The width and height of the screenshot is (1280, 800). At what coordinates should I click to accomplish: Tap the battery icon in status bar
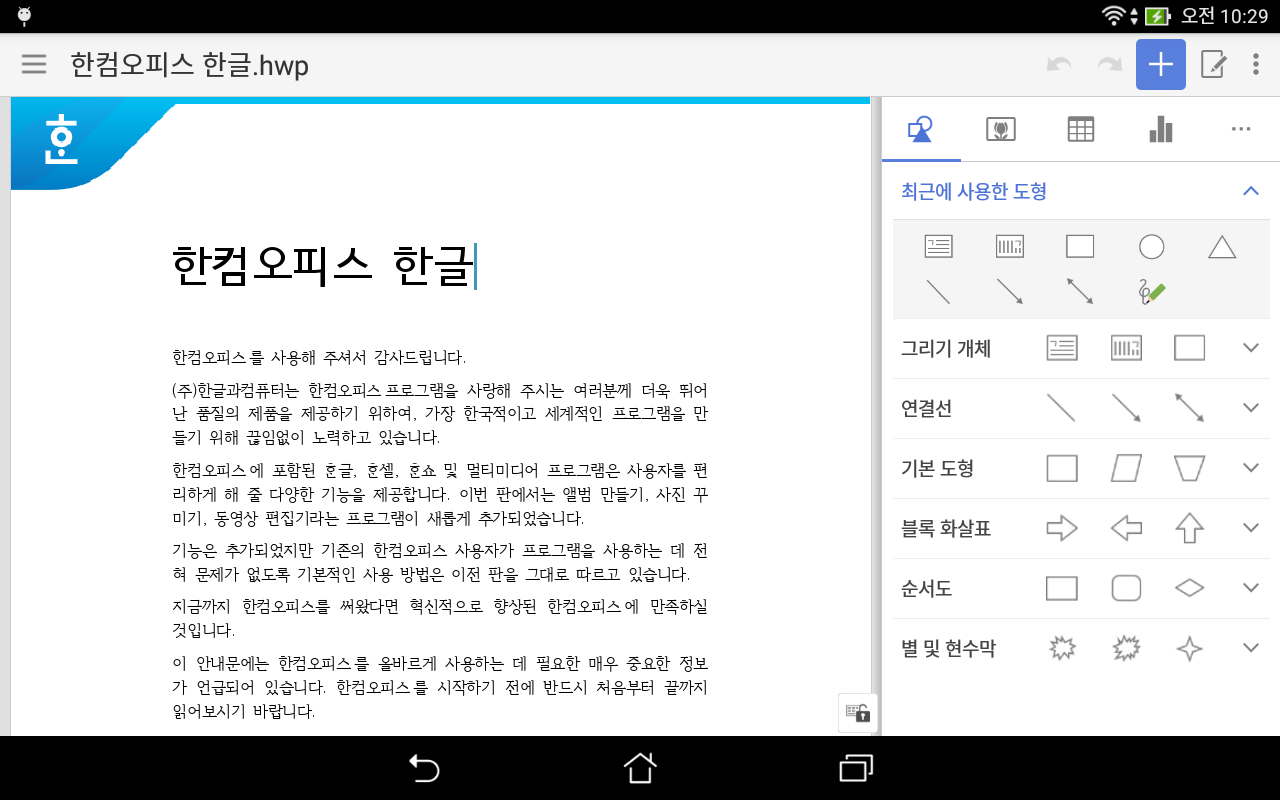[x=1157, y=16]
